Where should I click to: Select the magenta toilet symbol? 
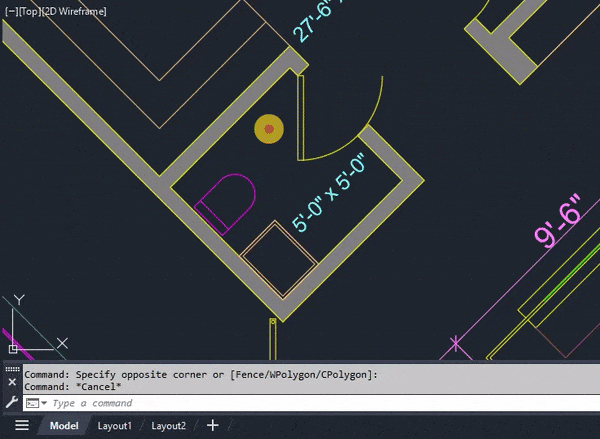225,204
